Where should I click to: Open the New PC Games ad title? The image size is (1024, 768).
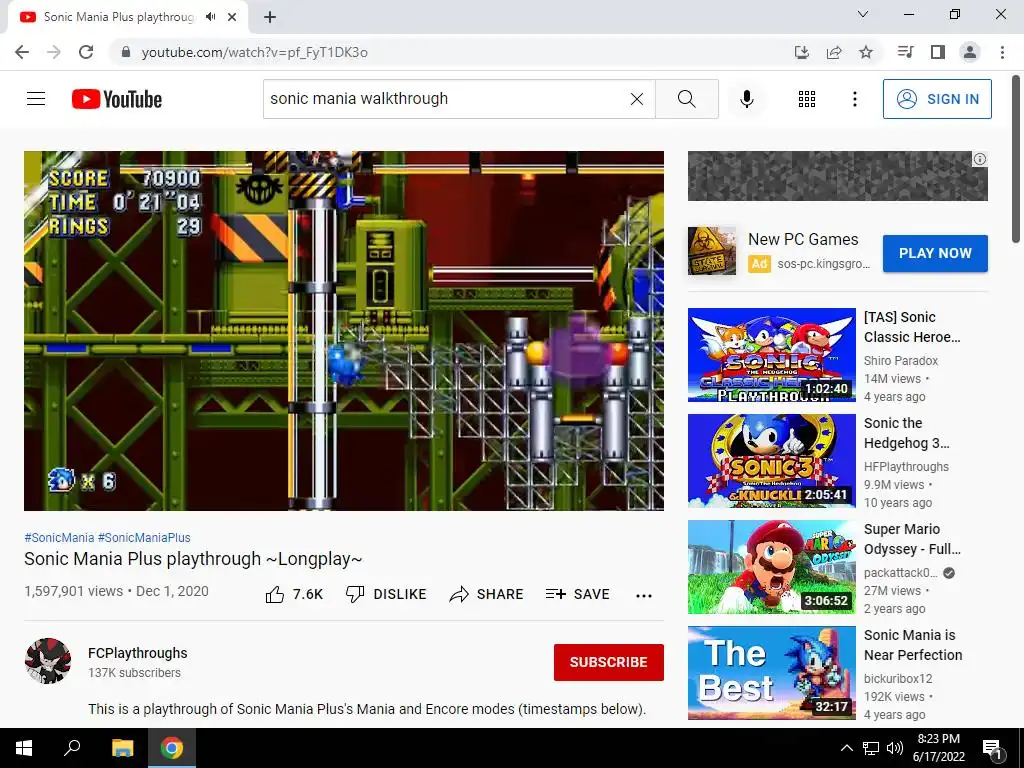pos(803,240)
